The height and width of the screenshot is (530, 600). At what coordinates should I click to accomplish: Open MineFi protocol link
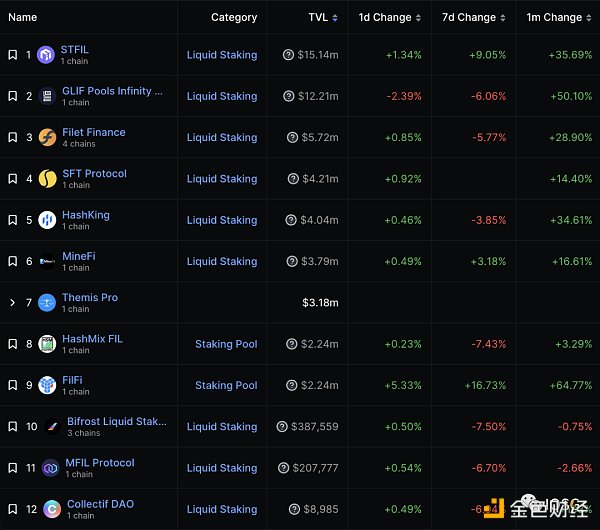(x=79, y=256)
